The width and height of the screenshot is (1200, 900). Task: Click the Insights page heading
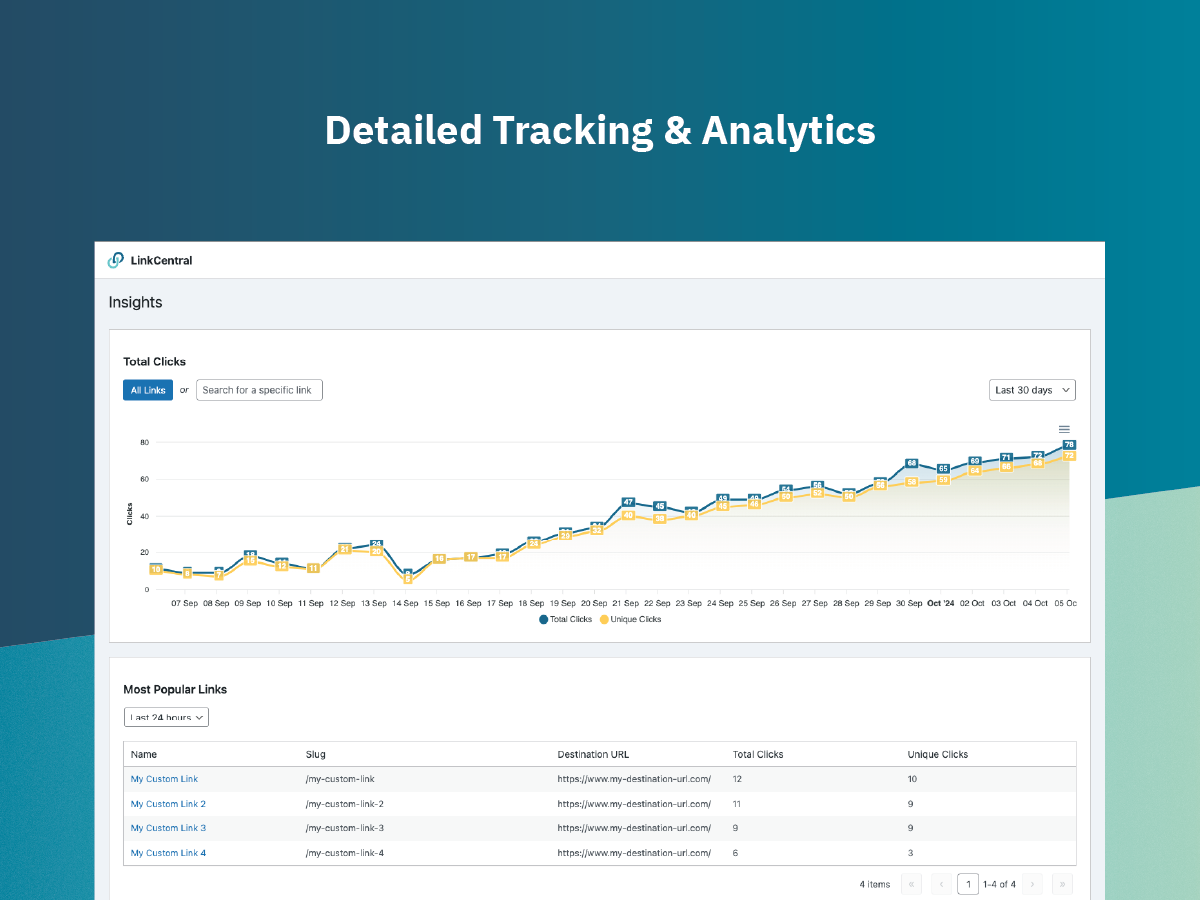click(x=135, y=302)
